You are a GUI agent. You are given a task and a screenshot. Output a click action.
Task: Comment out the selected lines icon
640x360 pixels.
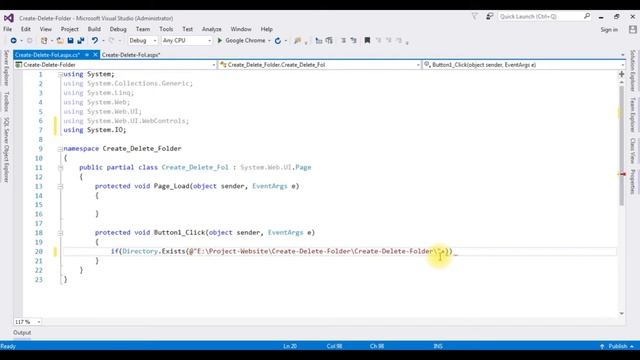343,40
